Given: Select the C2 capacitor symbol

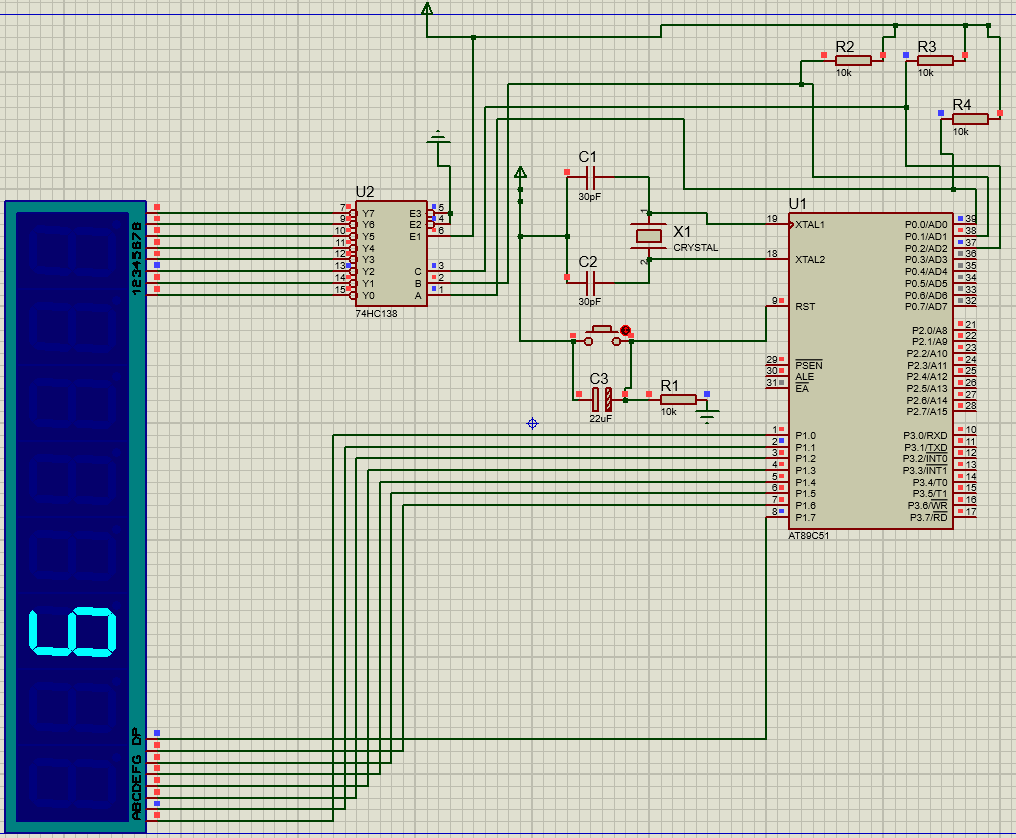Looking at the screenshot, I should tap(590, 283).
